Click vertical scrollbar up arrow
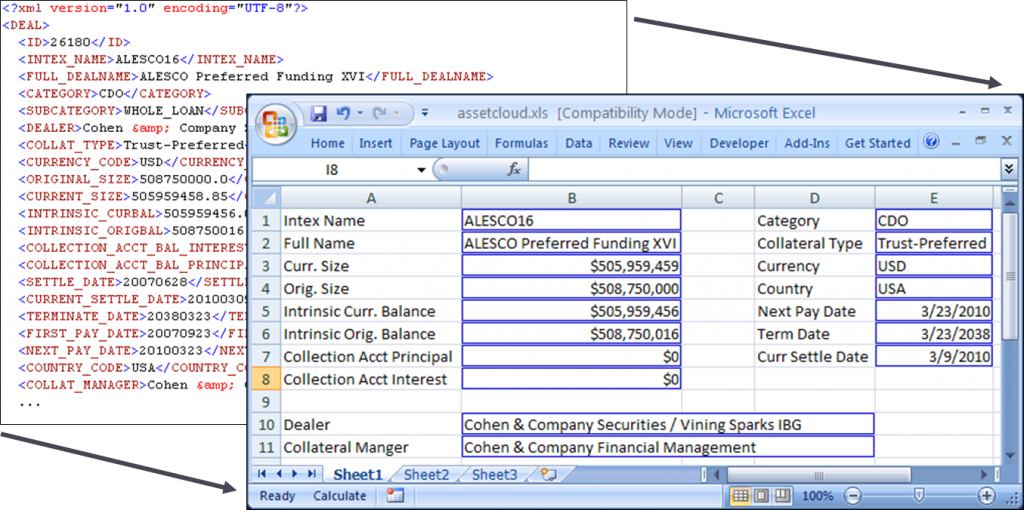 click(x=1008, y=204)
